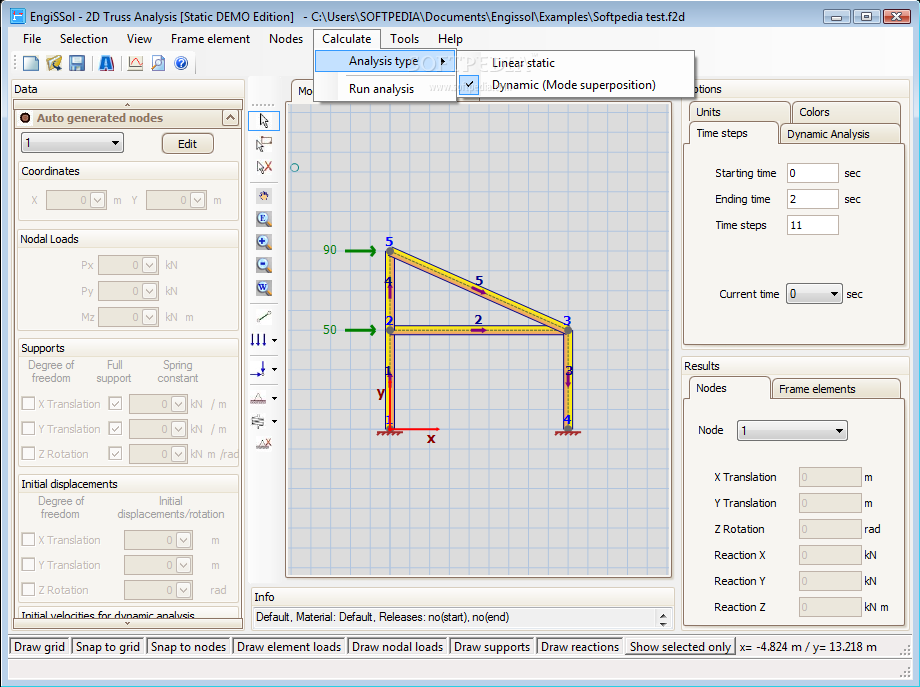The width and height of the screenshot is (920, 687).
Task: Click the Open file folder icon
Action: 54,63
